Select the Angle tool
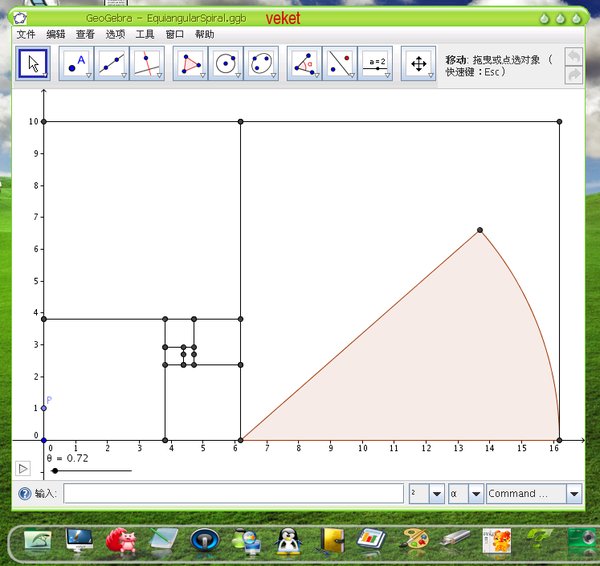The width and height of the screenshot is (600, 566). click(304, 63)
